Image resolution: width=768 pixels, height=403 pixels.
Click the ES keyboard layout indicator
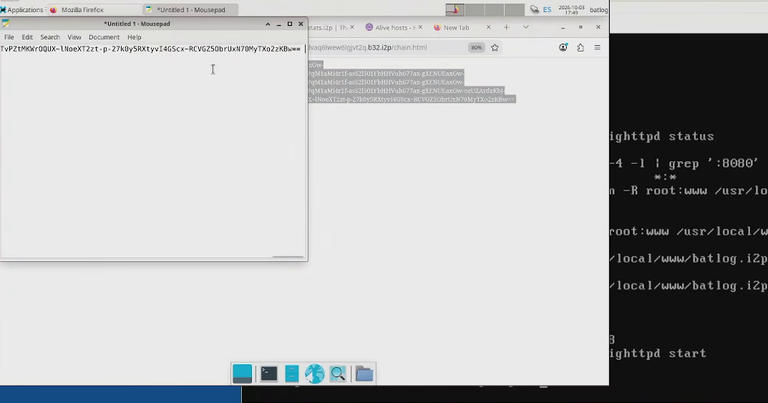[x=547, y=10]
